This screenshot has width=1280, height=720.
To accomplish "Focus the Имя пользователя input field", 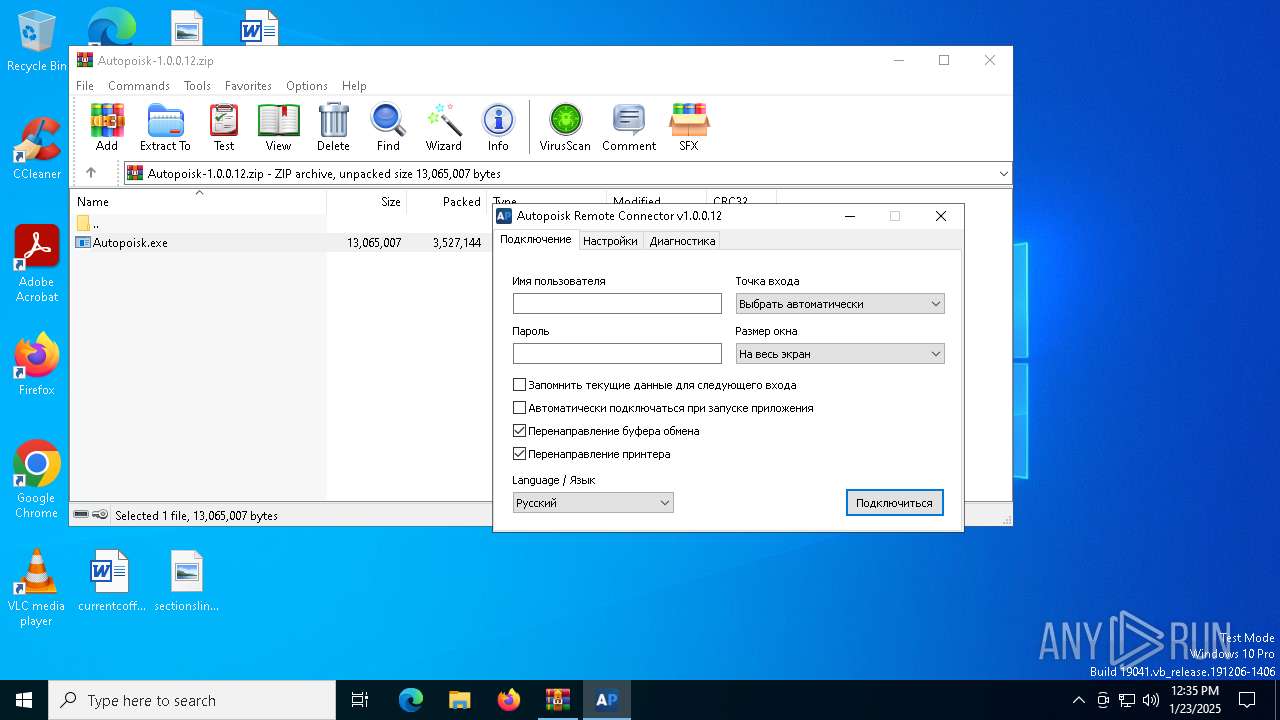I will click(x=617, y=303).
